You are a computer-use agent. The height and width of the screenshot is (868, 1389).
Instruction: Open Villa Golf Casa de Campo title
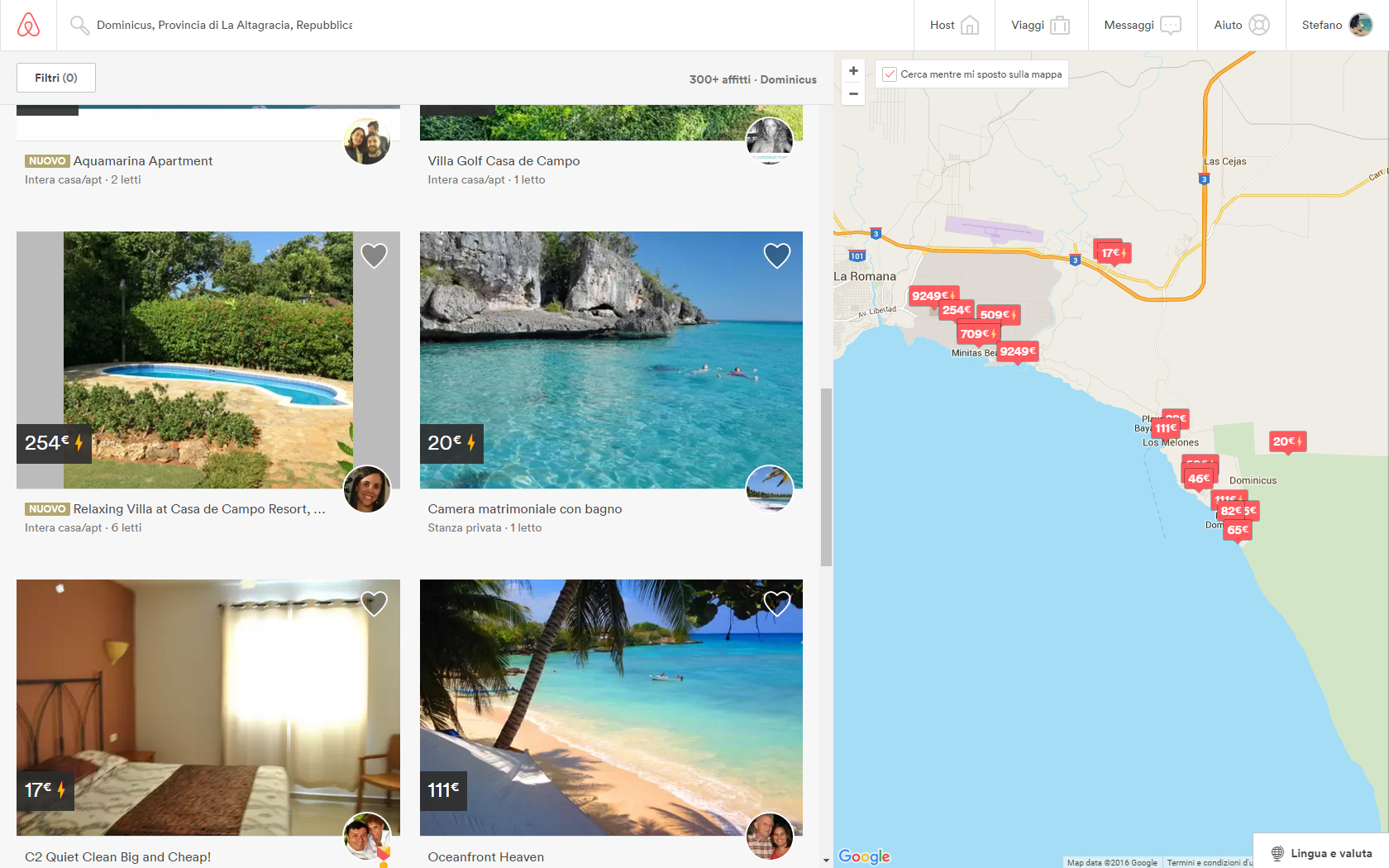pos(504,161)
